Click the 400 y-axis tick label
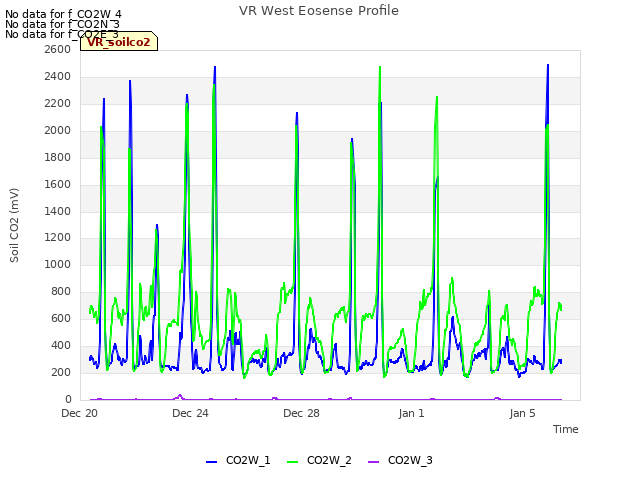The width and height of the screenshot is (640, 480). coord(61,345)
